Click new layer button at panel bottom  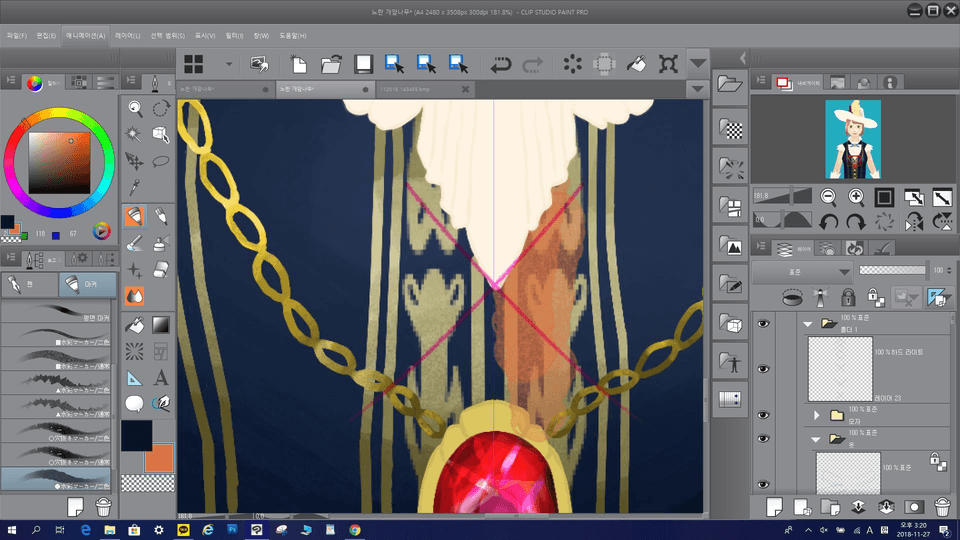pos(774,506)
